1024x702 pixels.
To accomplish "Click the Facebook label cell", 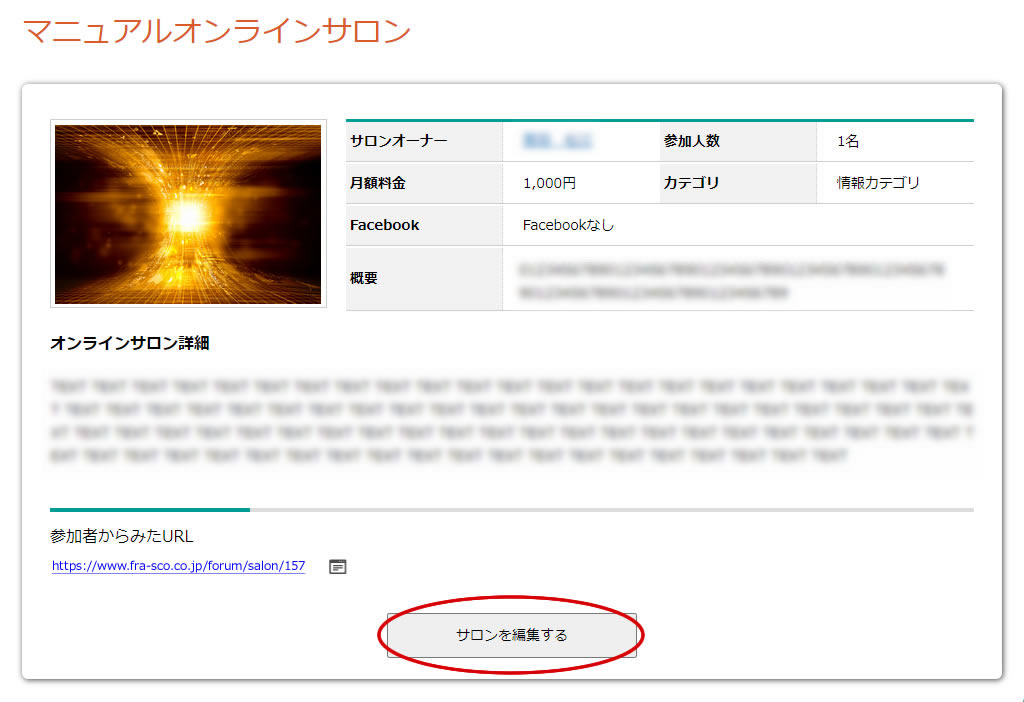I will [x=424, y=225].
